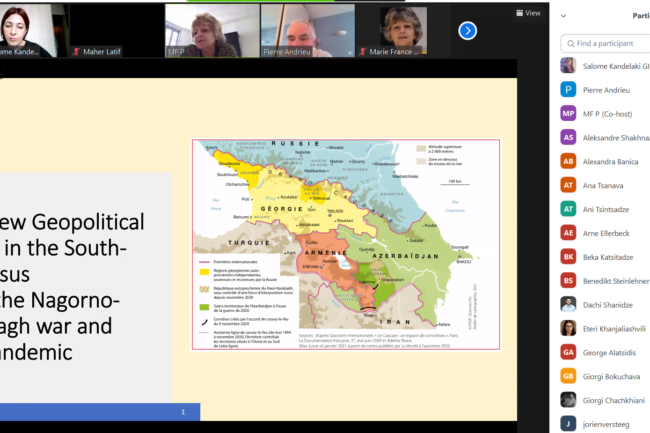
Task: Click the MF P (Co-host) avatar icon
Action: [x=568, y=113]
